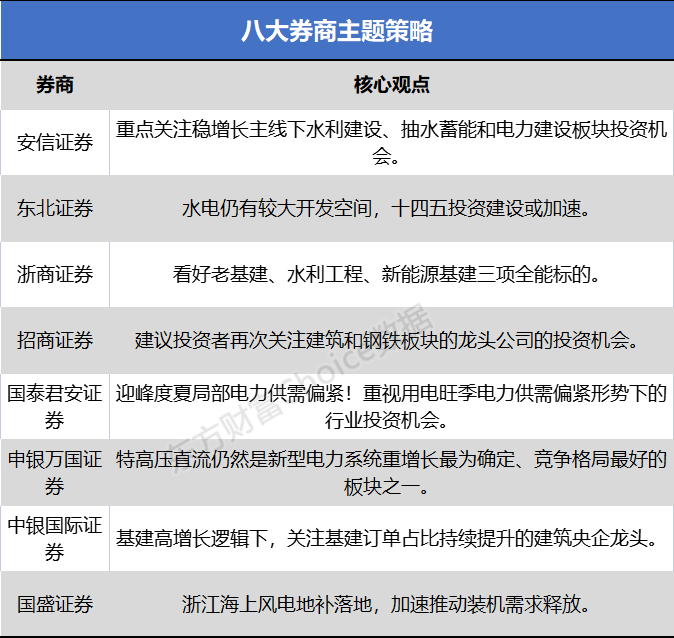Viewport: 674px width, 638px height.
Task: Click the text 迎峰度夏局部电力供需偏紧
Action: (230, 393)
